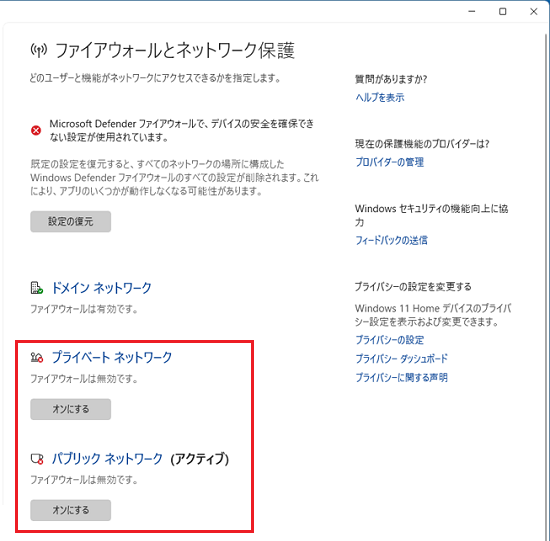This screenshot has width=550, height=541.
Task: Open the プライバシー ダッシュボード link
Action: point(402,359)
